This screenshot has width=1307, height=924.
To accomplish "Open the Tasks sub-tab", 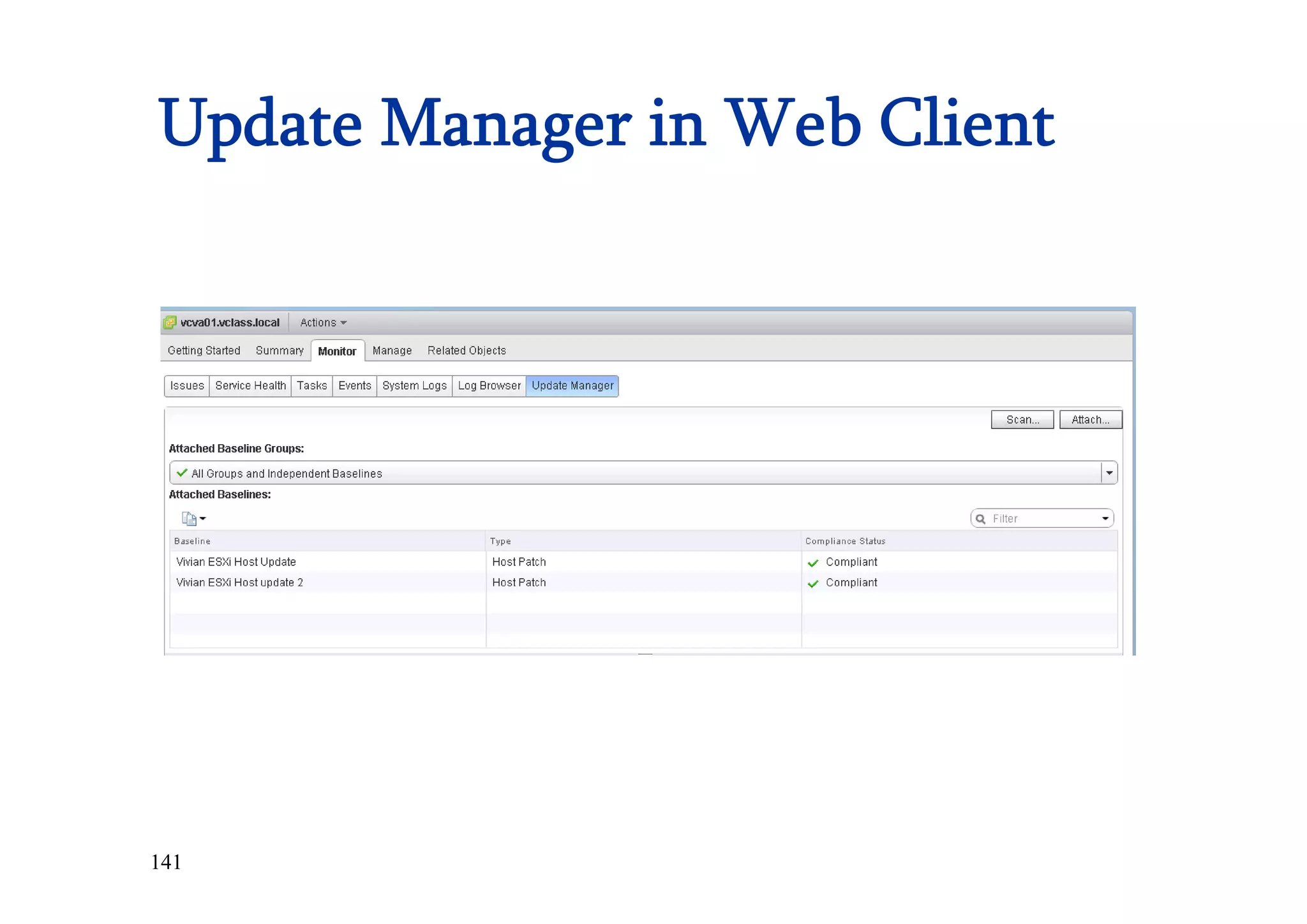I will click(x=311, y=386).
